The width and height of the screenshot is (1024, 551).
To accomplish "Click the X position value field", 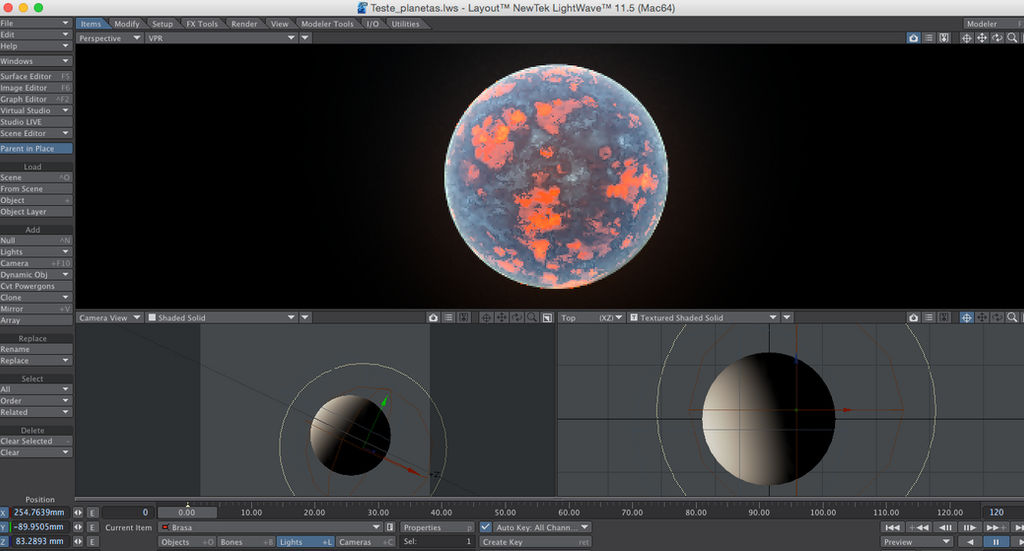I will coord(39,512).
